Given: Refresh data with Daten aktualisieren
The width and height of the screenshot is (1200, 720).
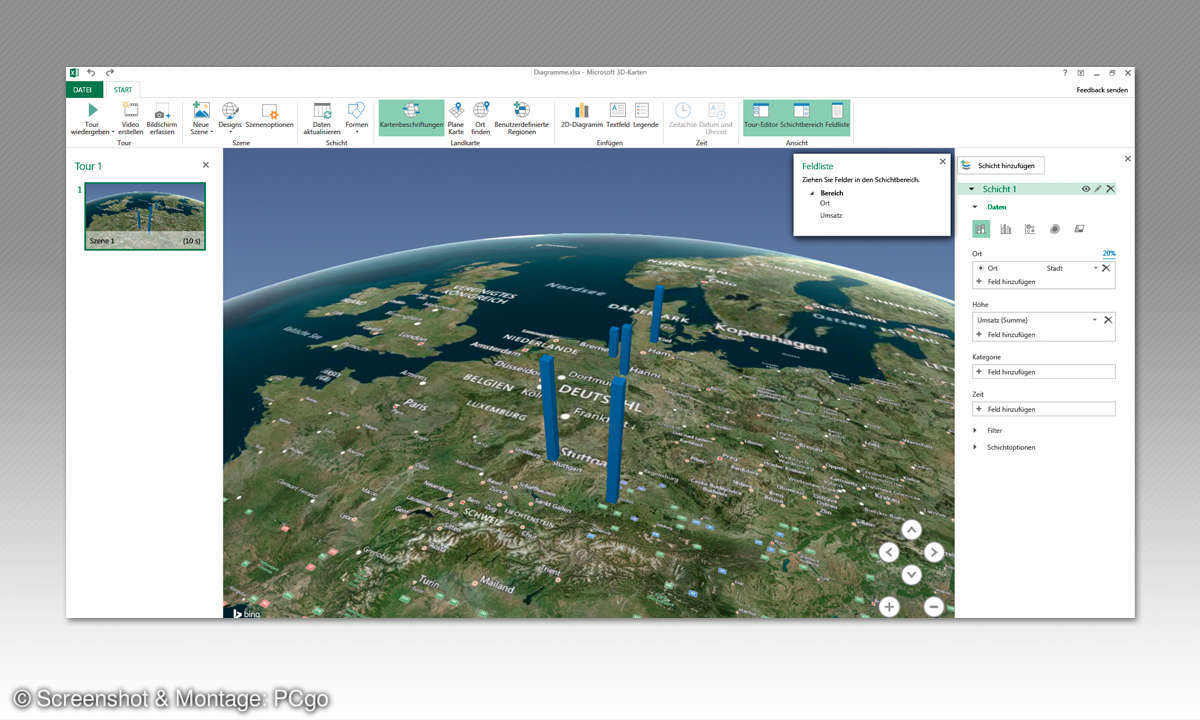Looking at the screenshot, I should (x=322, y=118).
